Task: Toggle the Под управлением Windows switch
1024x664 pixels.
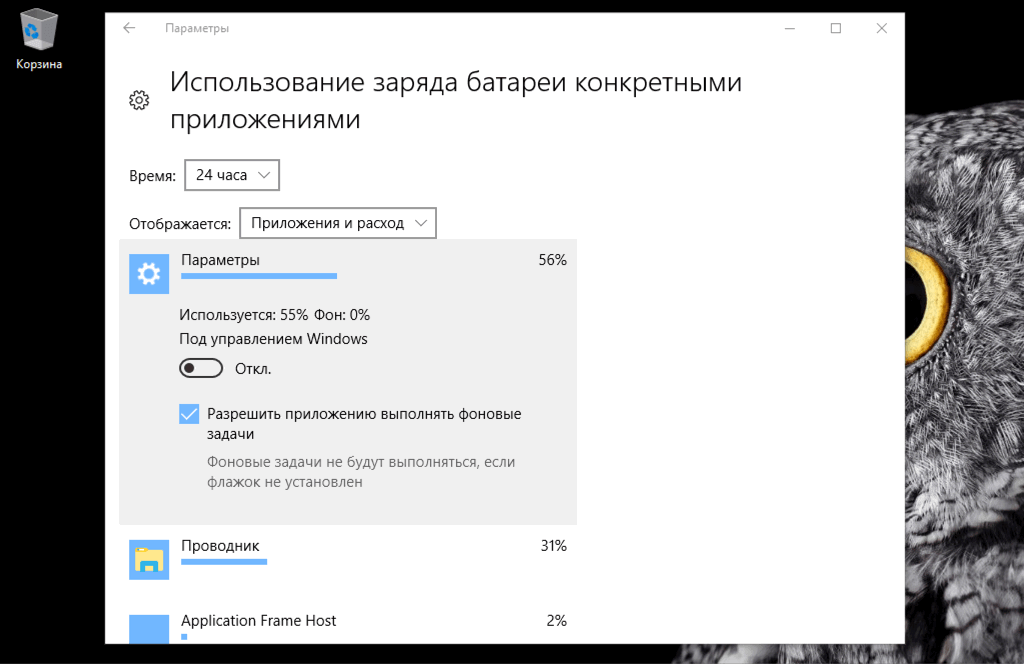Action: click(x=201, y=368)
